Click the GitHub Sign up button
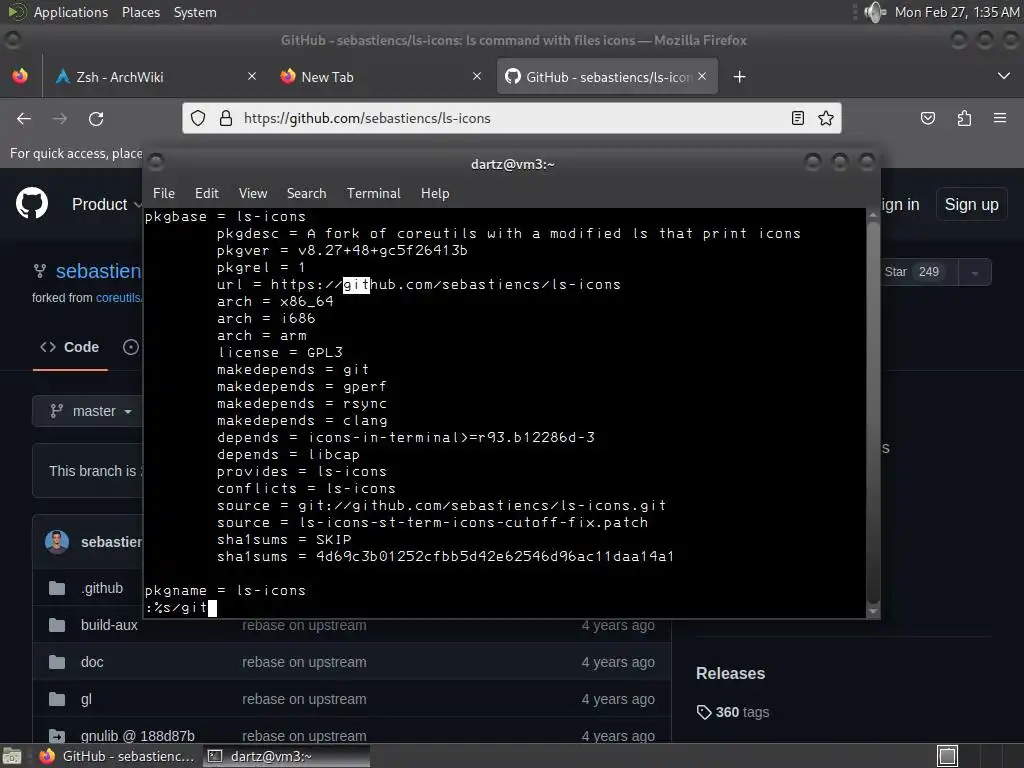This screenshot has height=768, width=1024. pyautogui.click(x=971, y=204)
